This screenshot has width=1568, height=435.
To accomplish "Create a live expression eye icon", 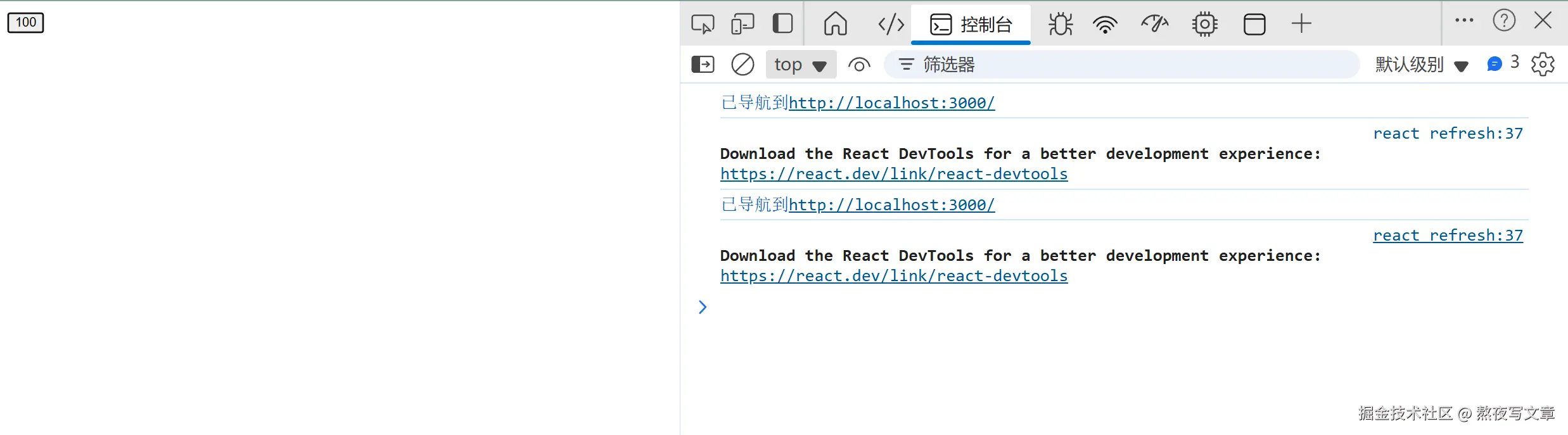I will point(859,65).
